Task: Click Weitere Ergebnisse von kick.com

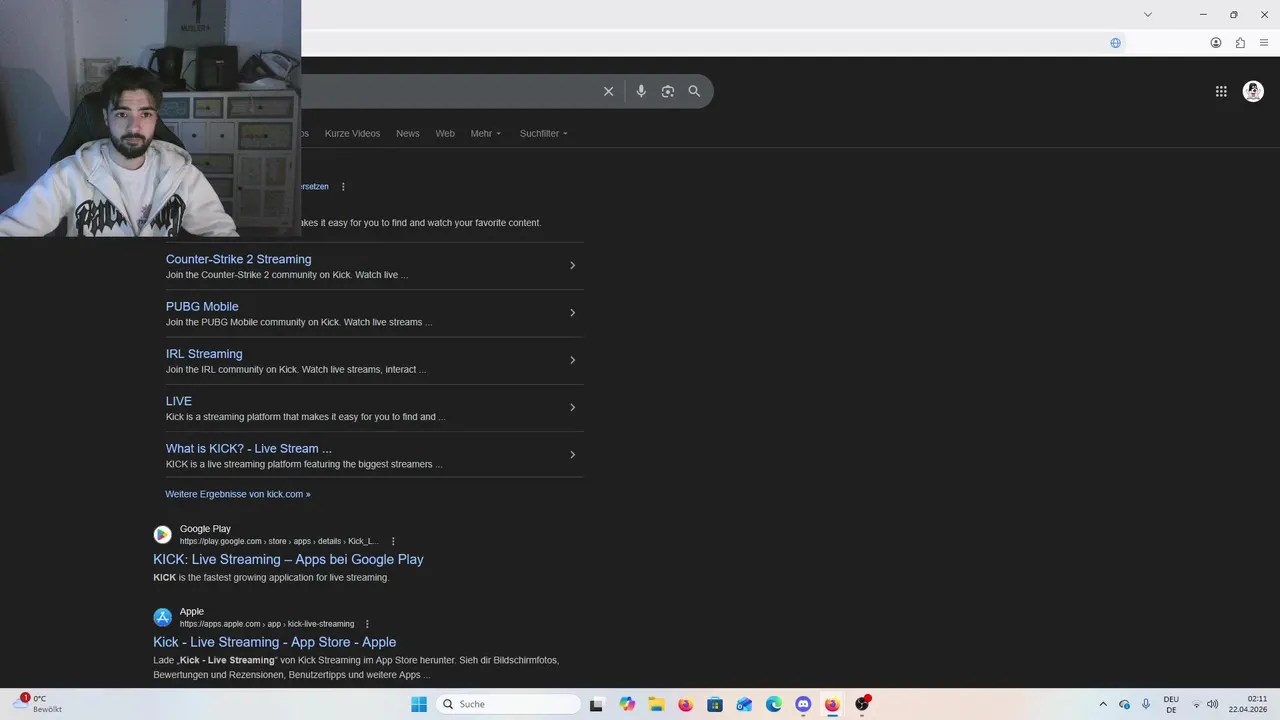Action: pyautogui.click(x=238, y=494)
